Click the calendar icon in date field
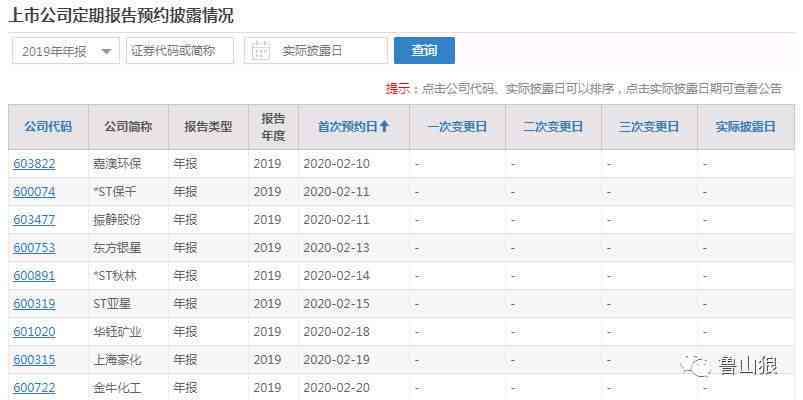The image size is (803, 400). pos(261,51)
